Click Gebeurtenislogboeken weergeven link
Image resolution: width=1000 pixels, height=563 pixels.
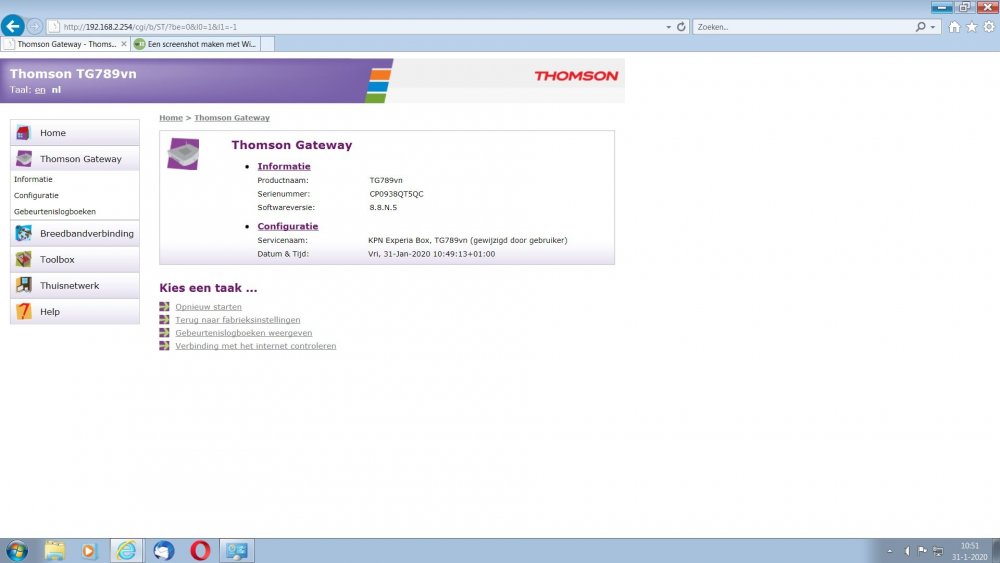(x=244, y=333)
